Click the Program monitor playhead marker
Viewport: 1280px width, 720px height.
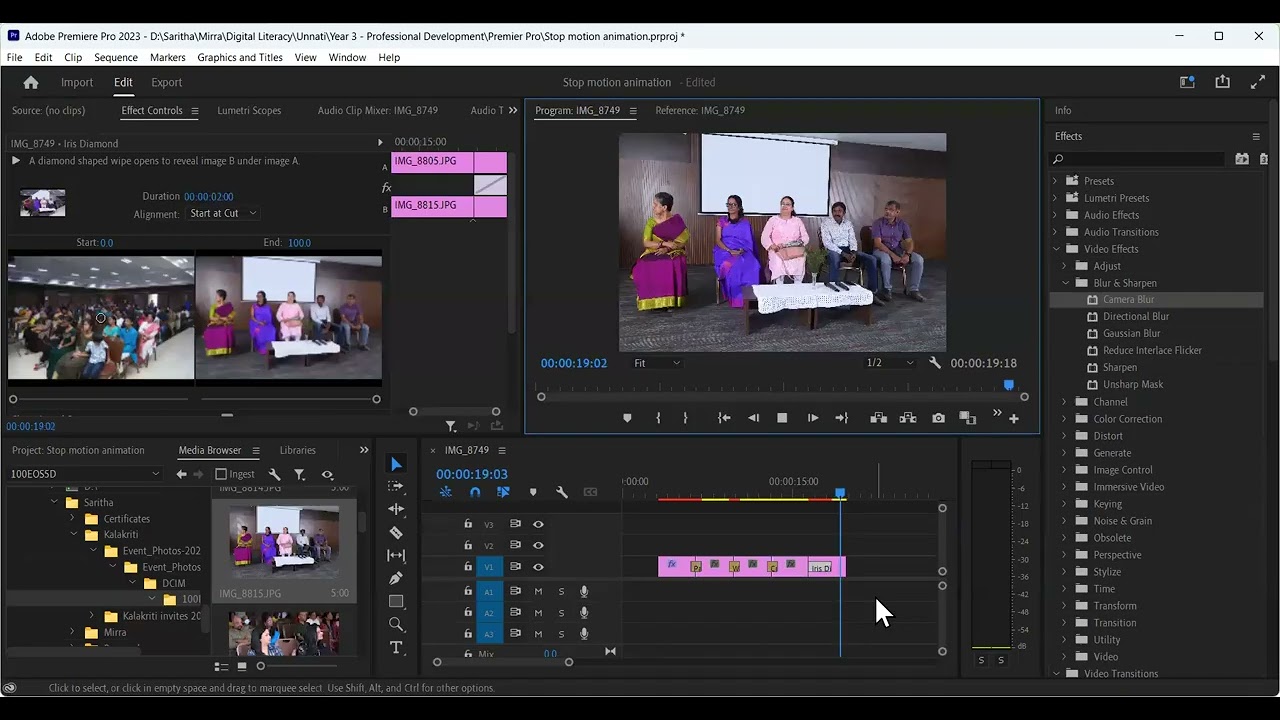tap(1009, 385)
